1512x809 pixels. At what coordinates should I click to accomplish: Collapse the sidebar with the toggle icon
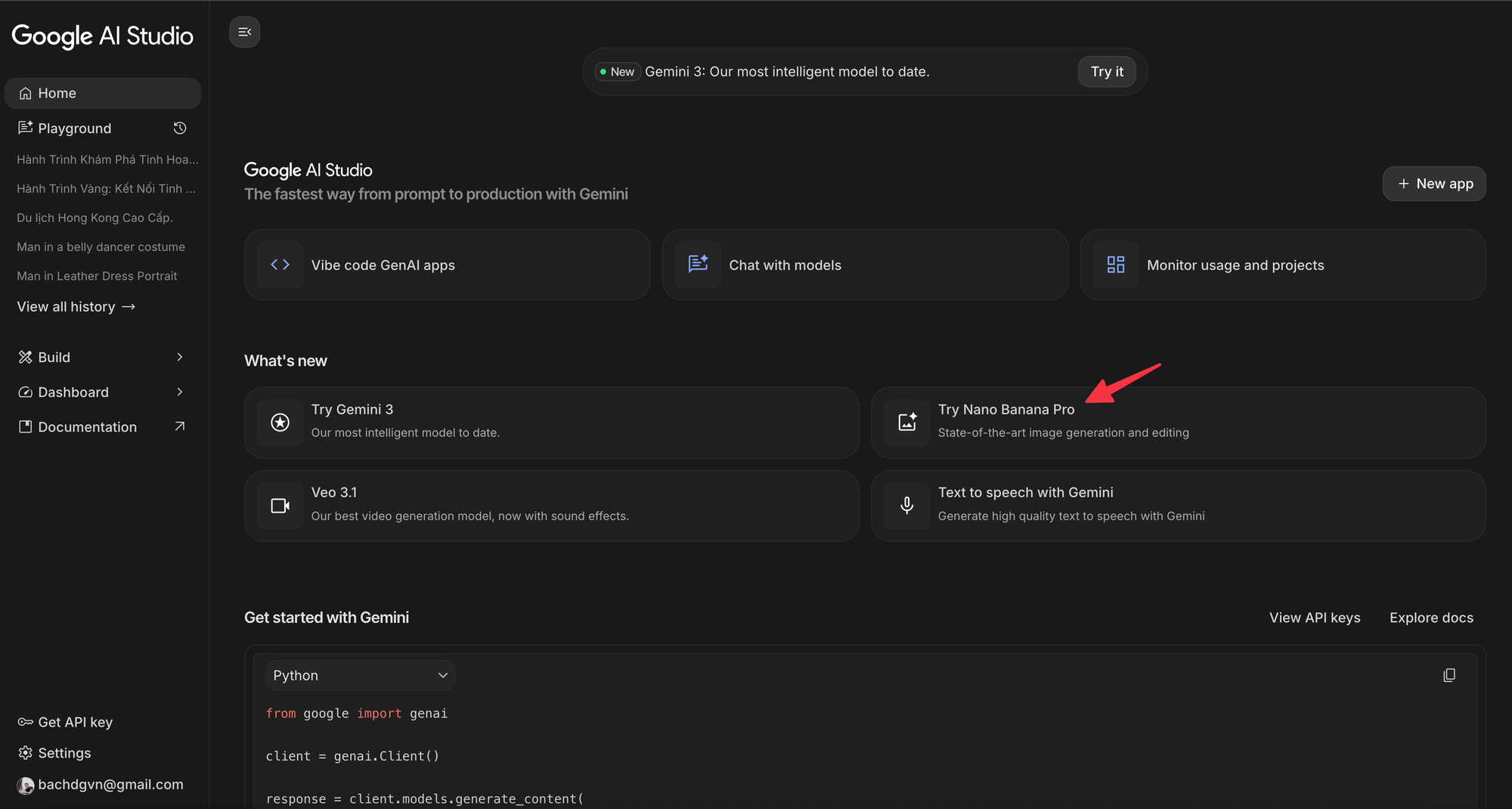pyautogui.click(x=244, y=32)
